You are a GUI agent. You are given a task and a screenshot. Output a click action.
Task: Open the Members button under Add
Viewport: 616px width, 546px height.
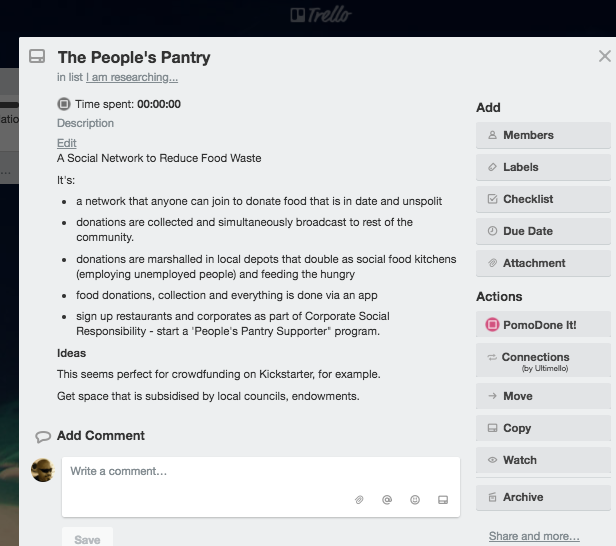(543, 135)
